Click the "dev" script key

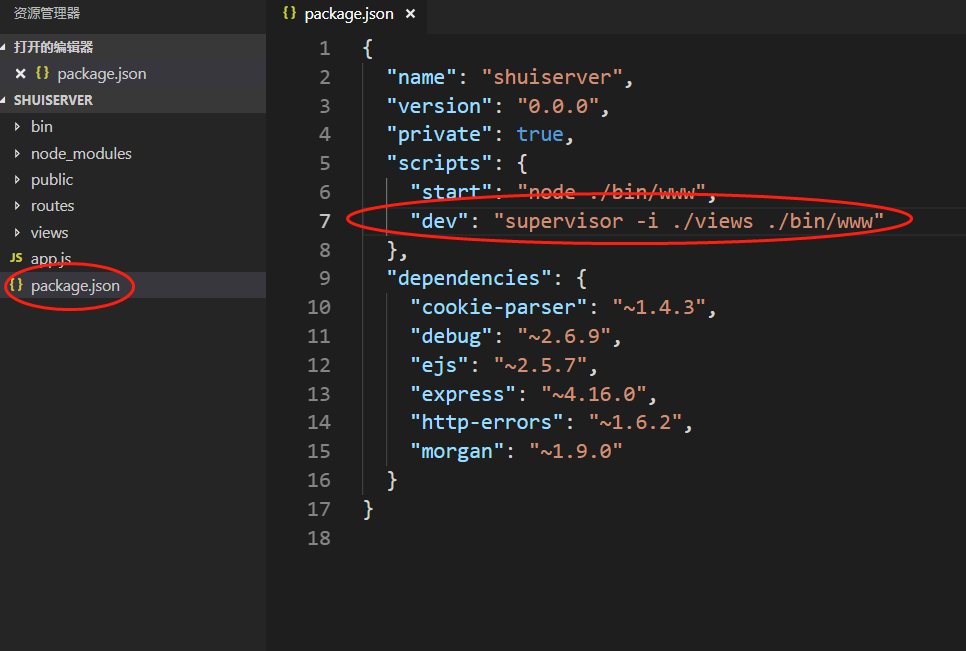tap(439, 221)
